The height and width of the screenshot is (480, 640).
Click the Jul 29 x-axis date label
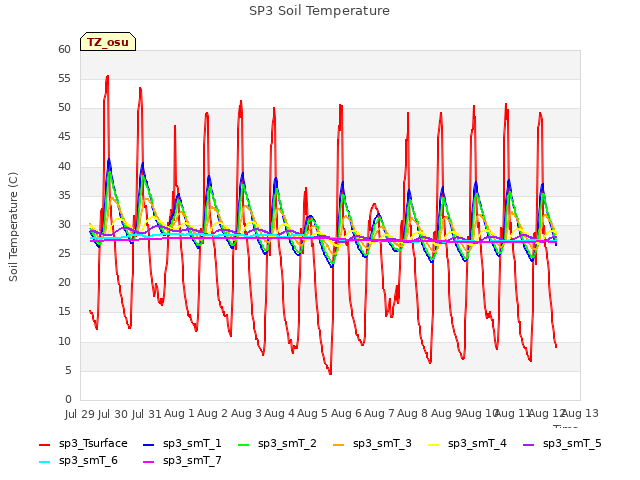point(80,414)
